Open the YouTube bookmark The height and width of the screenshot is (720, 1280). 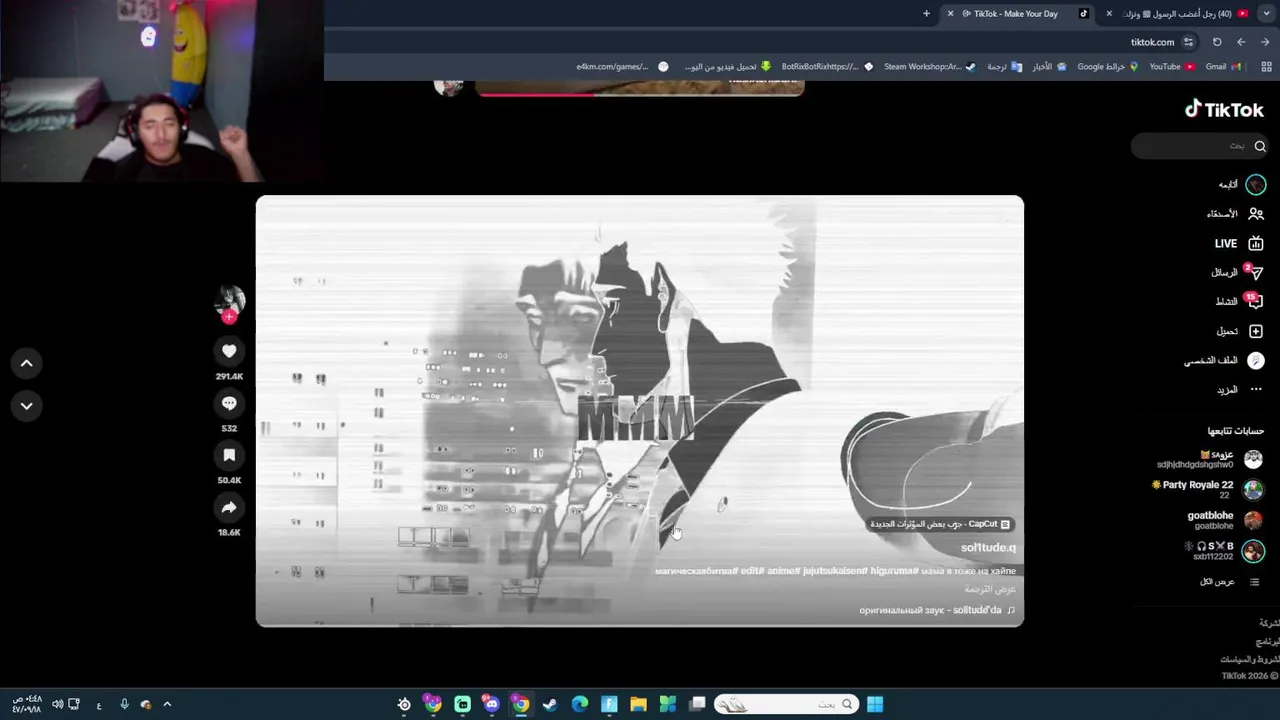coord(1172,67)
